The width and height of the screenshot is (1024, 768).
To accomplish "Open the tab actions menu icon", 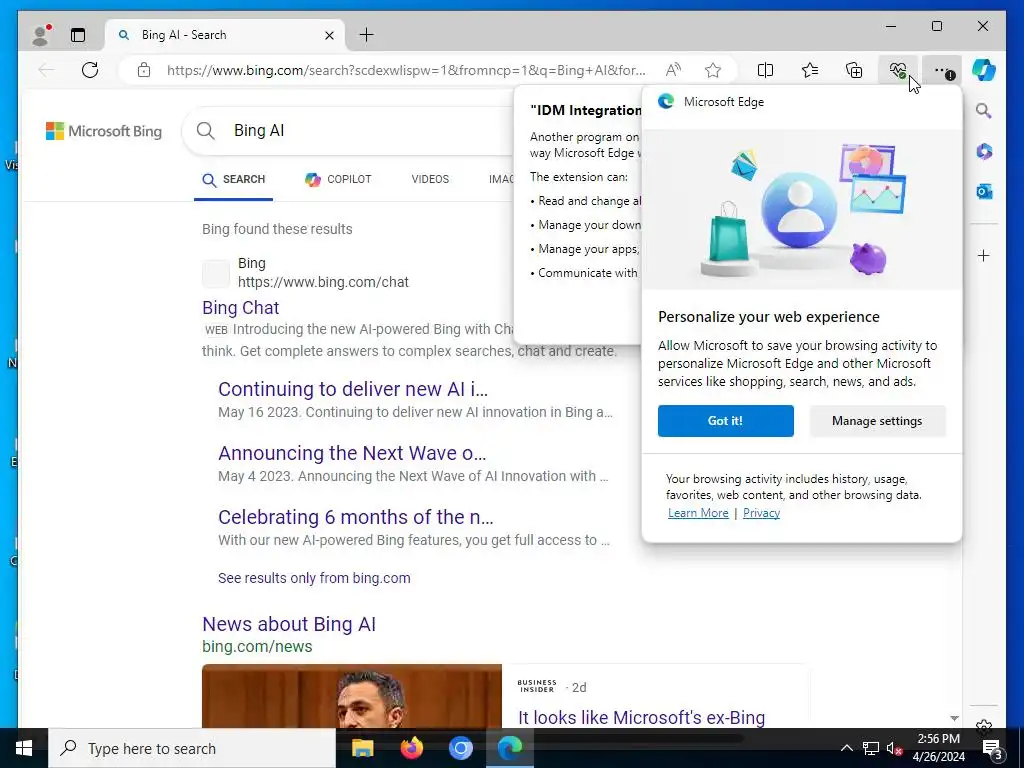I will pos(78,35).
